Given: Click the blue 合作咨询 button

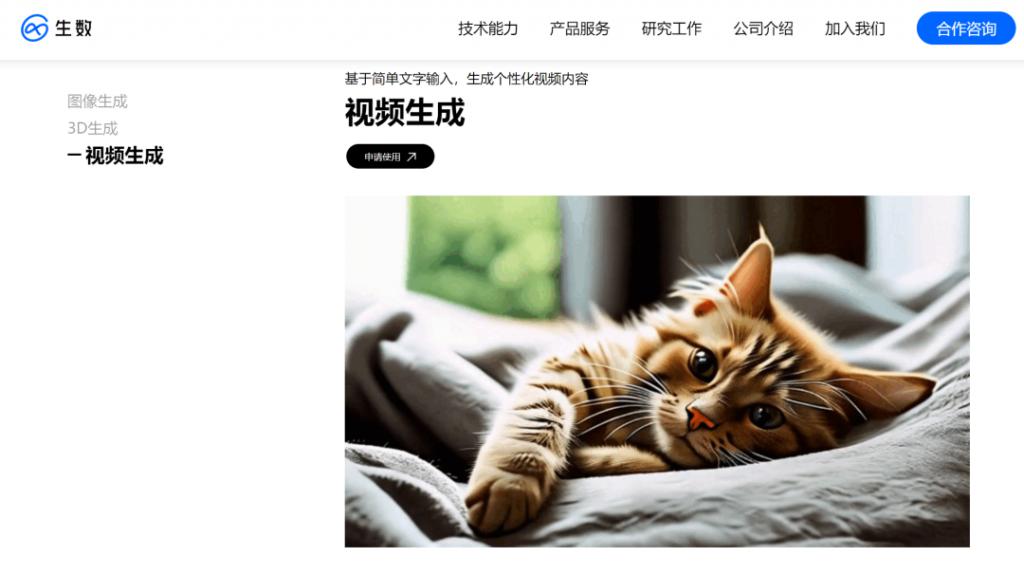Looking at the screenshot, I should pyautogui.click(x=966, y=28).
